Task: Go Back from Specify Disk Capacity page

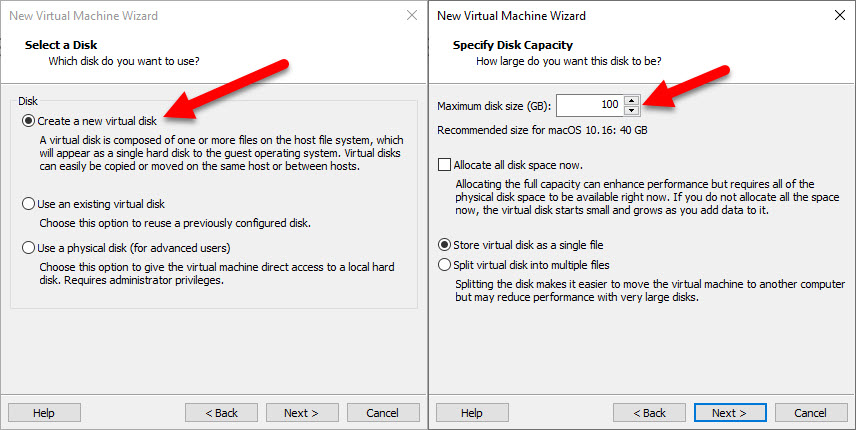Action: pyautogui.click(x=649, y=413)
